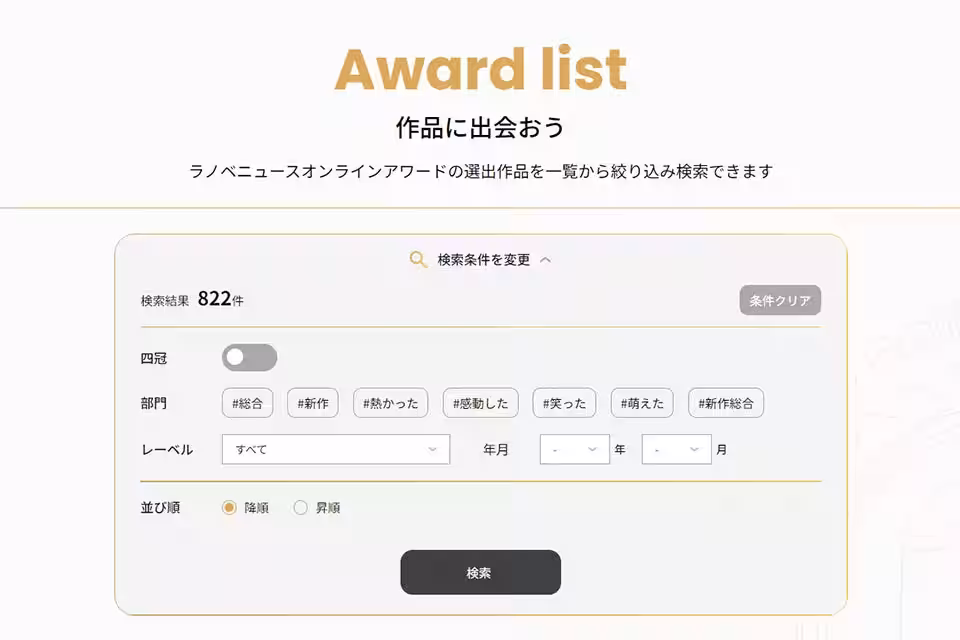Select the #萌えた category tag

pyautogui.click(x=640, y=402)
